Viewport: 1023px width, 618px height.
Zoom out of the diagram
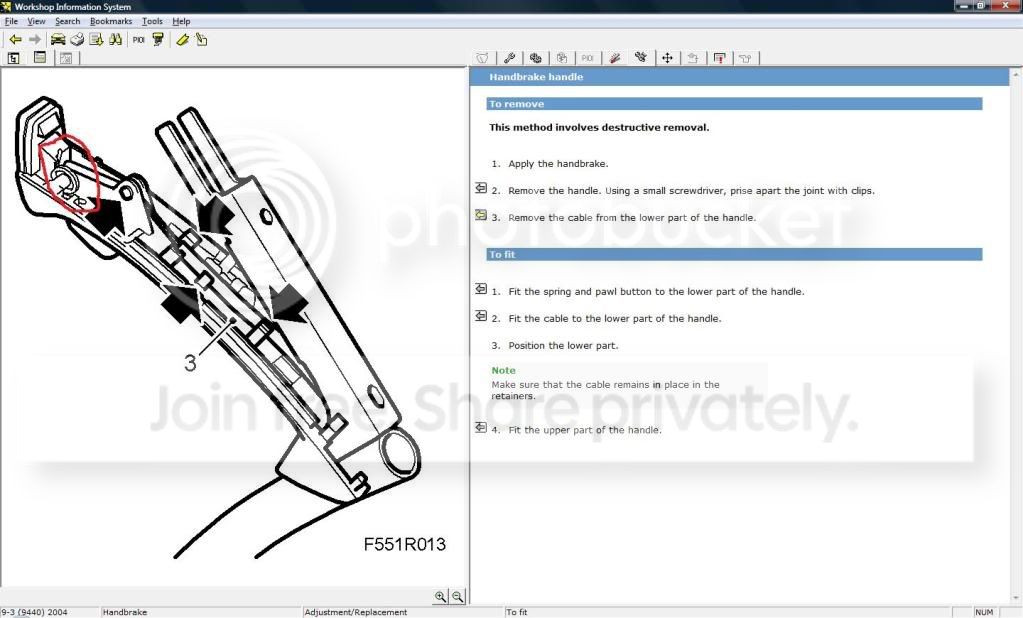pos(458,596)
